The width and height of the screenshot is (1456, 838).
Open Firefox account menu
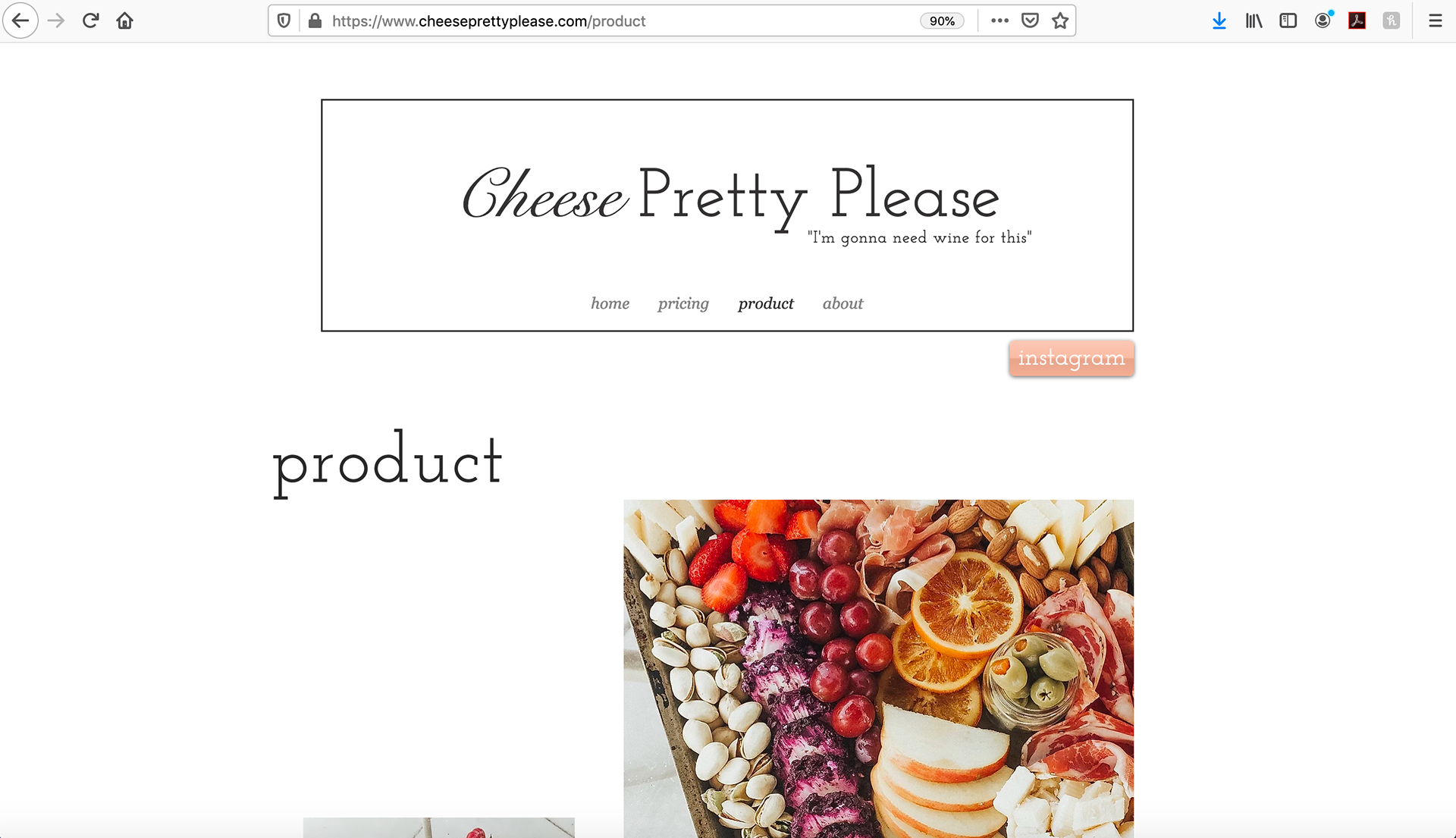[1323, 20]
